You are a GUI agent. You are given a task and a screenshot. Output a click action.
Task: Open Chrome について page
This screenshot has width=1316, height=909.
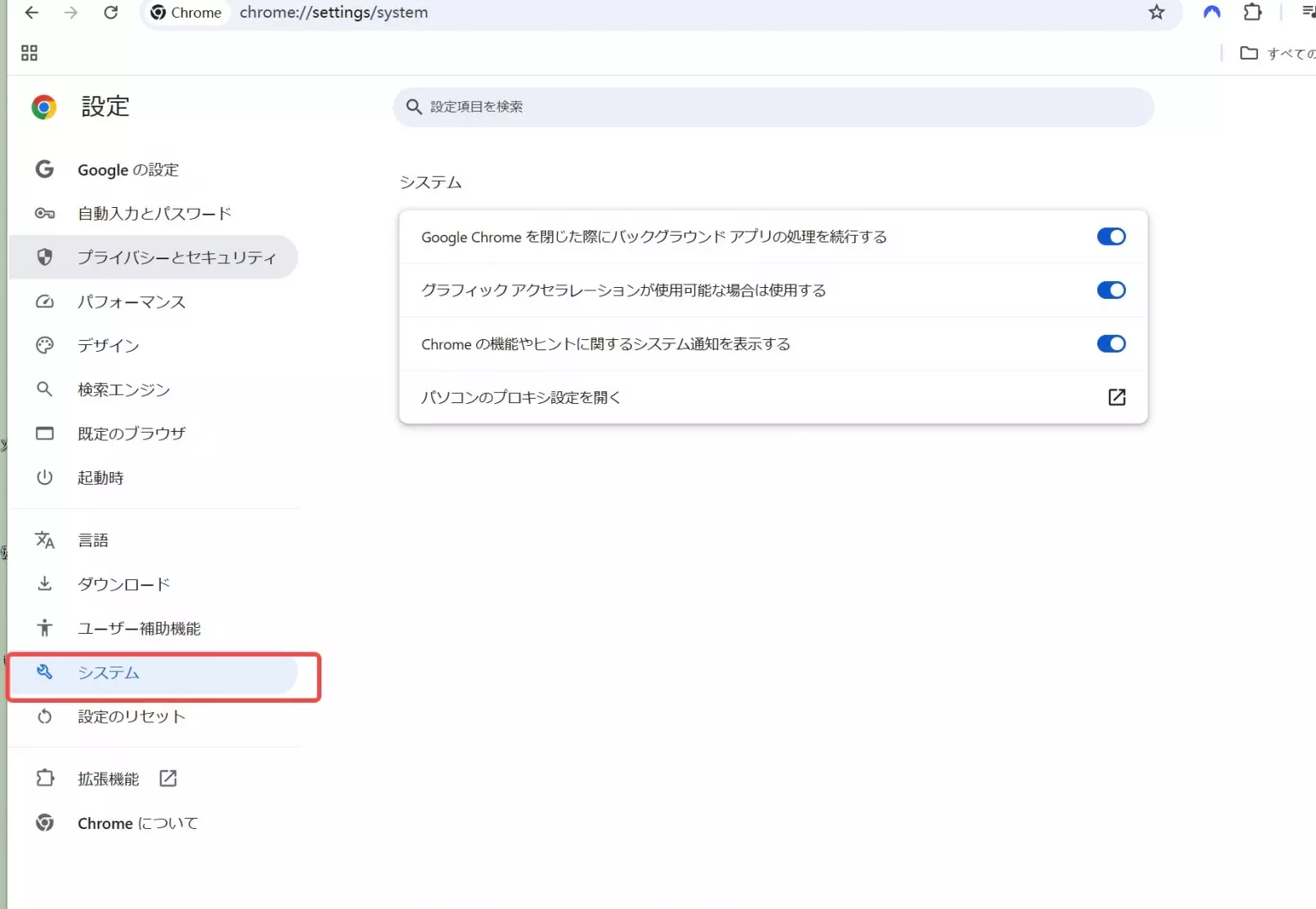pos(153,823)
